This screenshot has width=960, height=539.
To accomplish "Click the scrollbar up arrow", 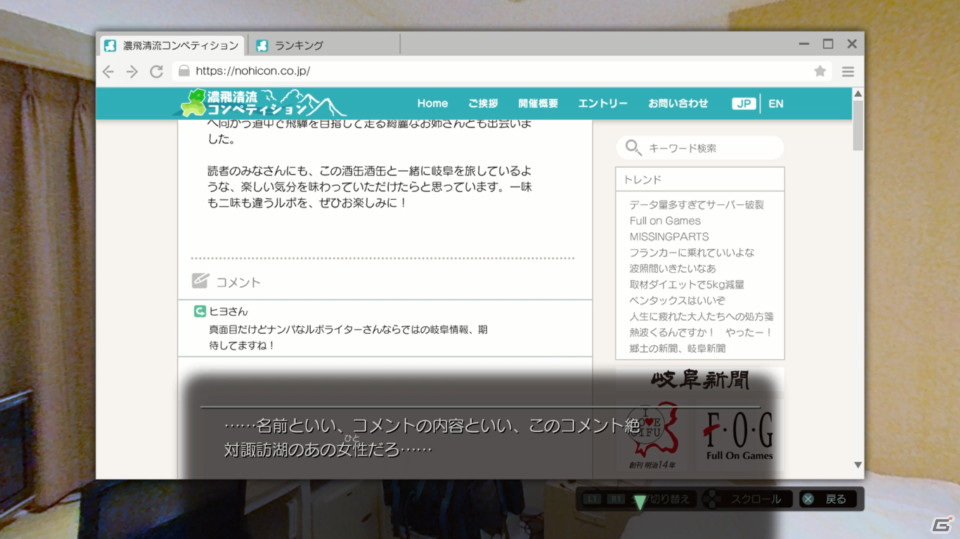I will point(858,94).
